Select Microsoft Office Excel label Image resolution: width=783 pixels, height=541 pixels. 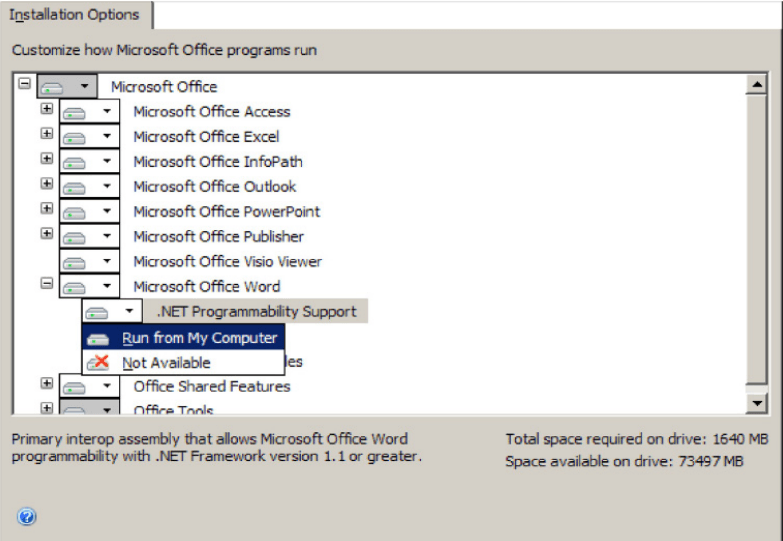coord(206,137)
